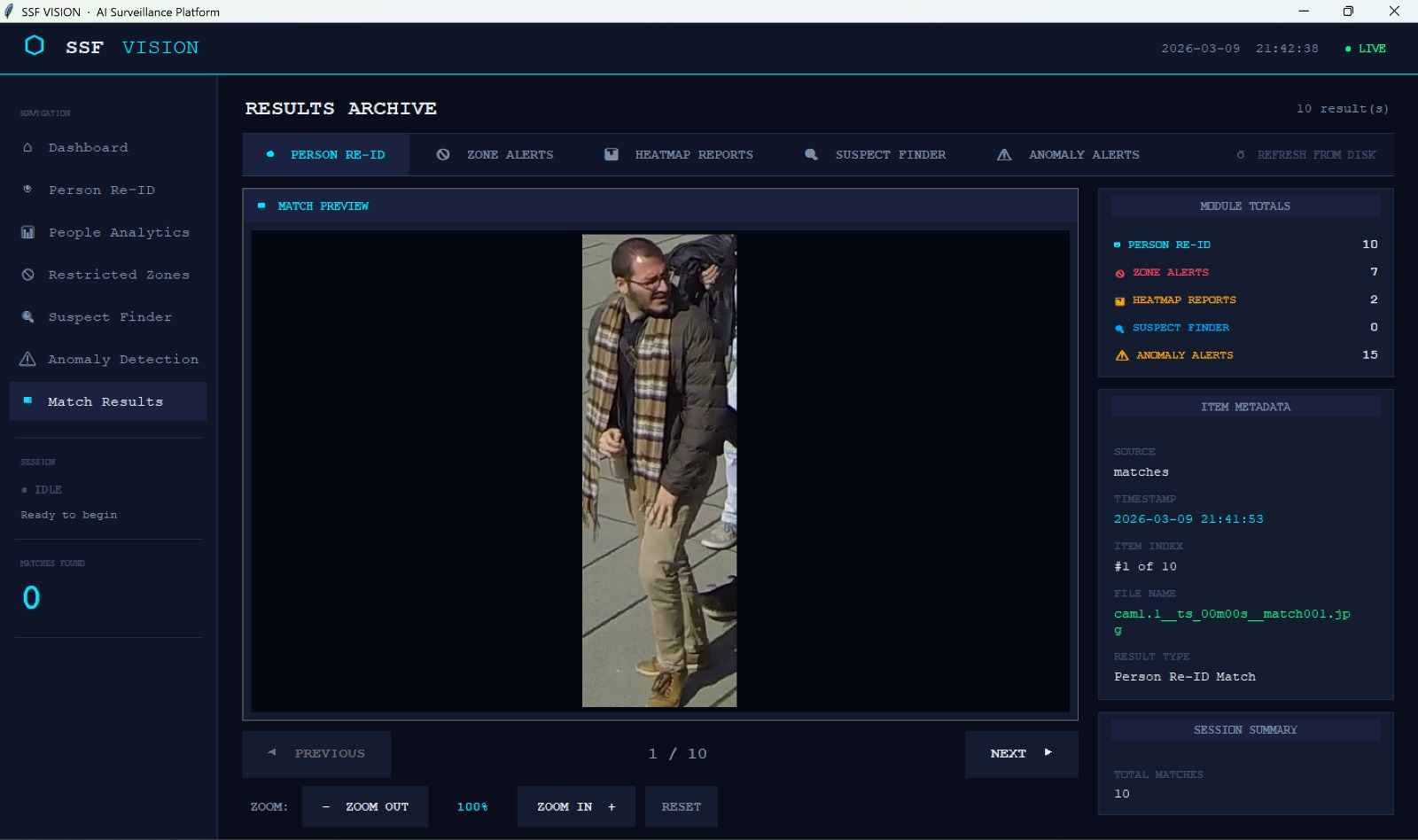Click the Anomaly Alerts warning icon showing 15

(1120, 355)
